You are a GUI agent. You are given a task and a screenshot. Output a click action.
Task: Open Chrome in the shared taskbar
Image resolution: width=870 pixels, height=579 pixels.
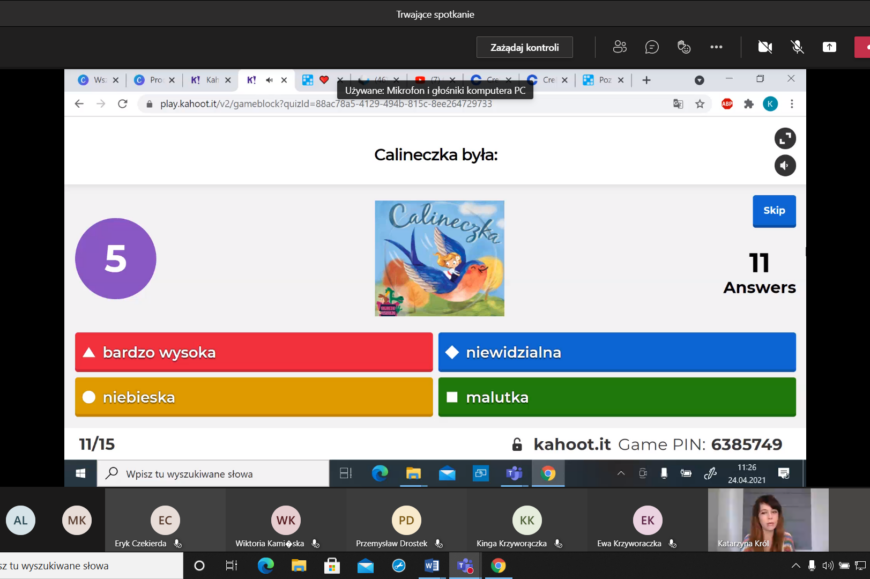548,474
